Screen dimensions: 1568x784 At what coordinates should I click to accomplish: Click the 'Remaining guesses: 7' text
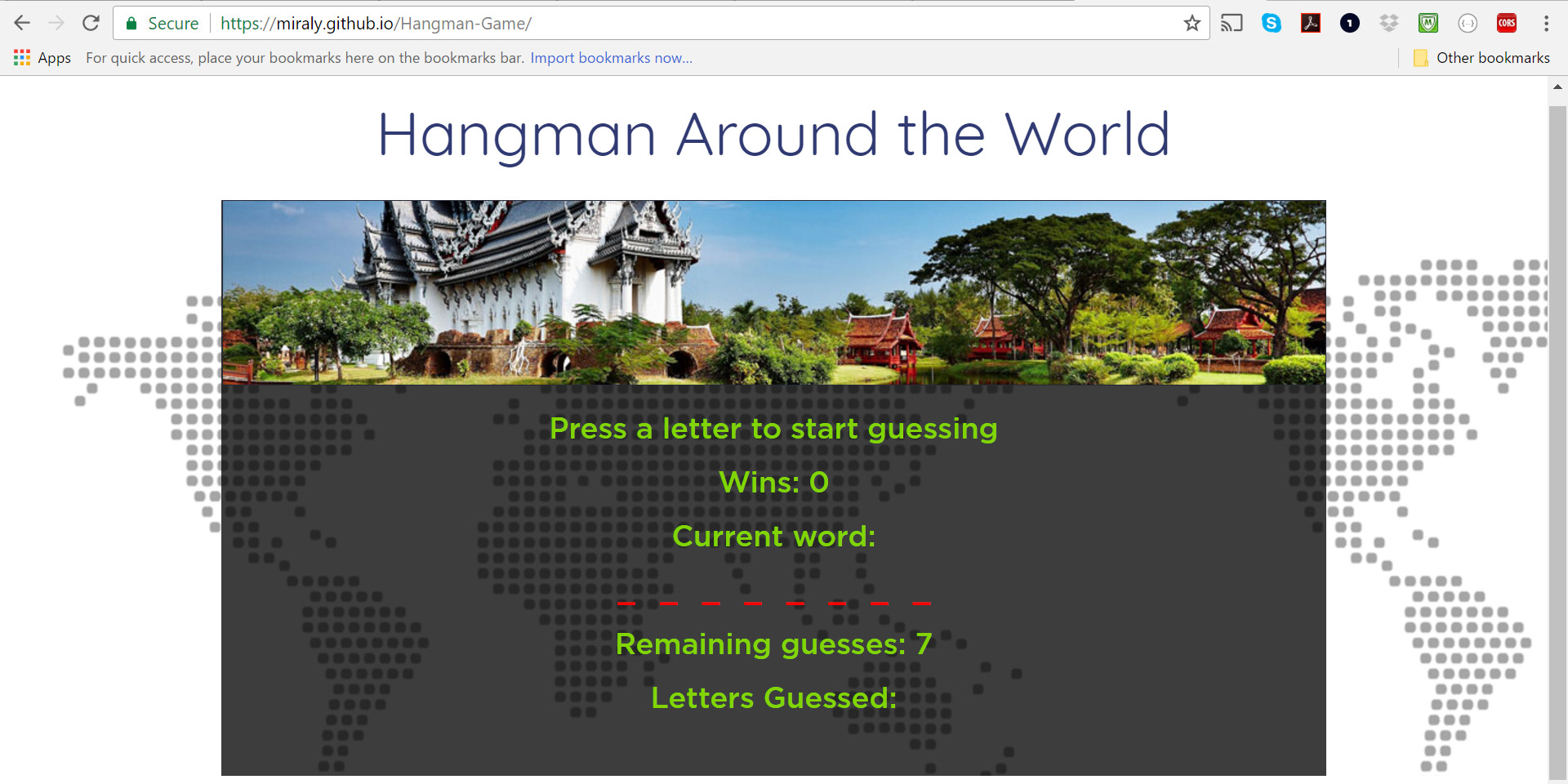tap(773, 644)
